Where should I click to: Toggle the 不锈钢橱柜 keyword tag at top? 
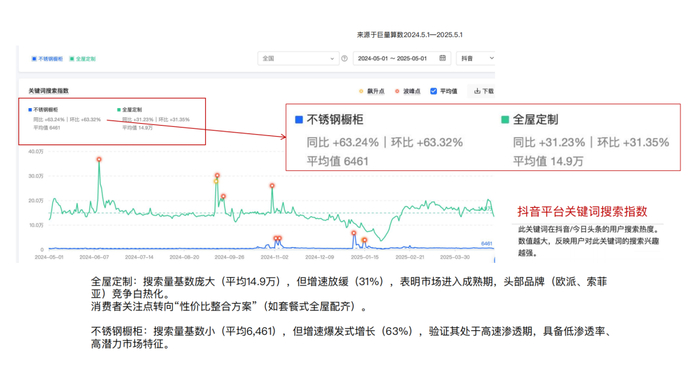(47, 59)
